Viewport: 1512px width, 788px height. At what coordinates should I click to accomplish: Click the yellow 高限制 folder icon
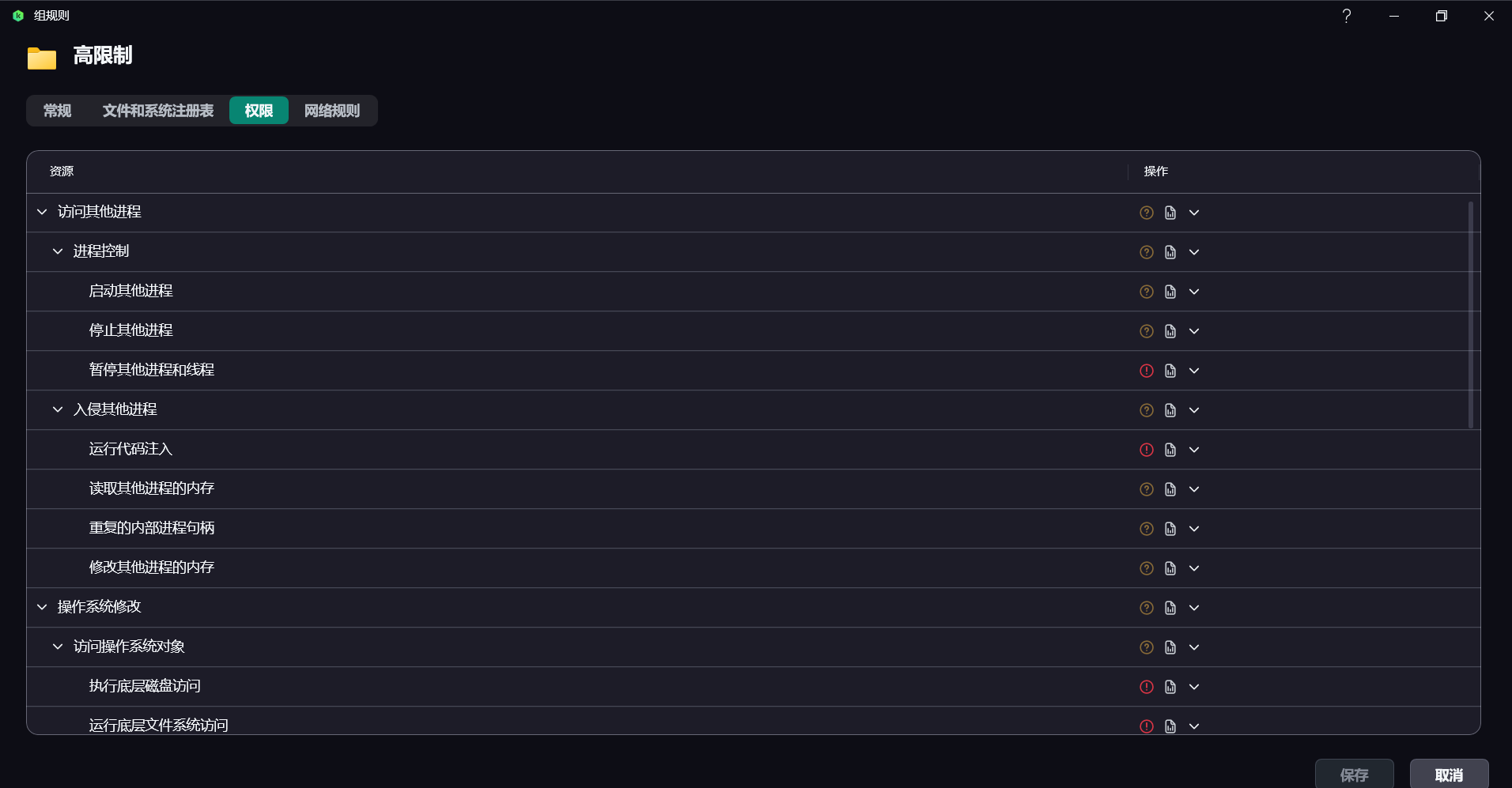click(42, 58)
